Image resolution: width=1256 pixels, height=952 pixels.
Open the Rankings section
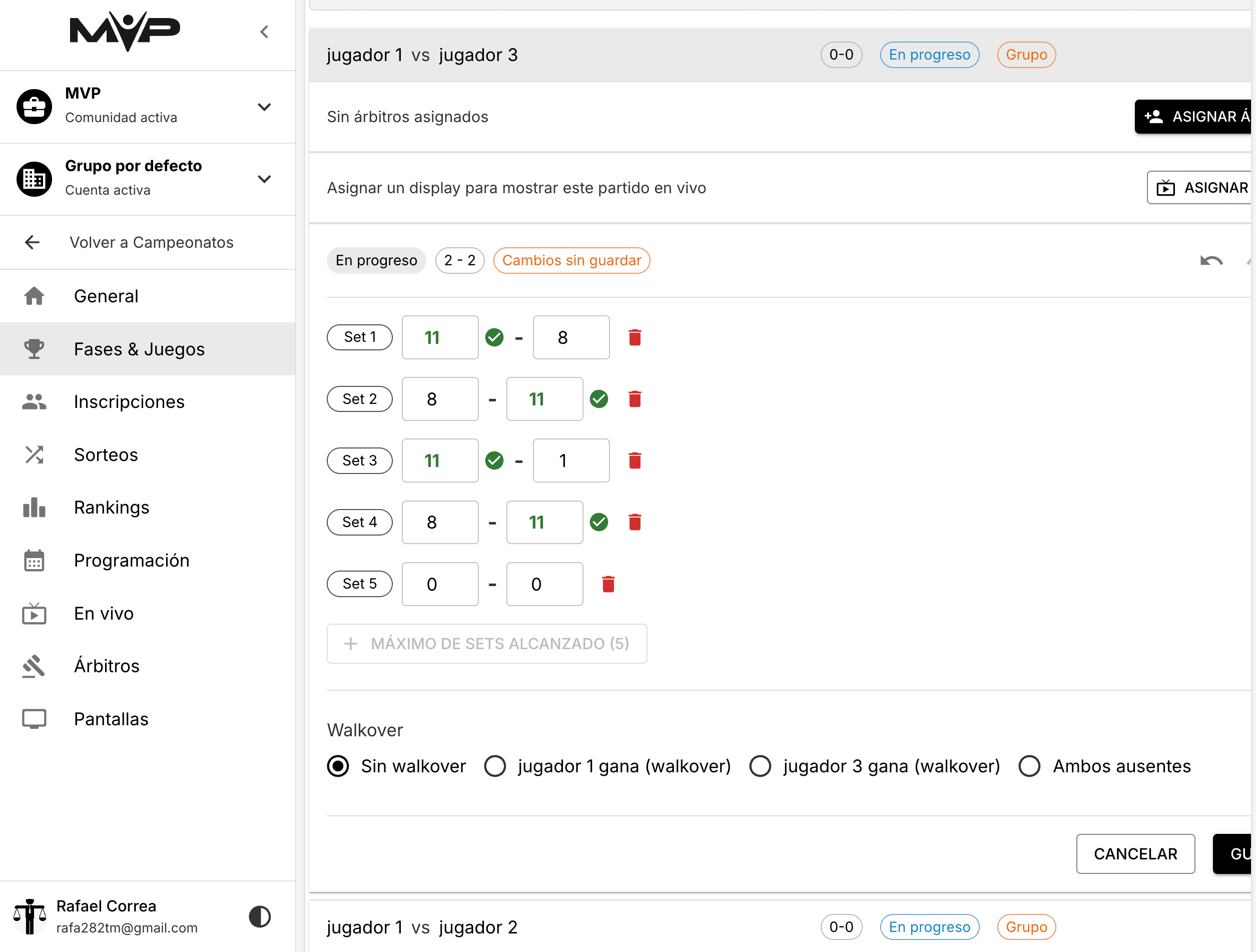[112, 507]
